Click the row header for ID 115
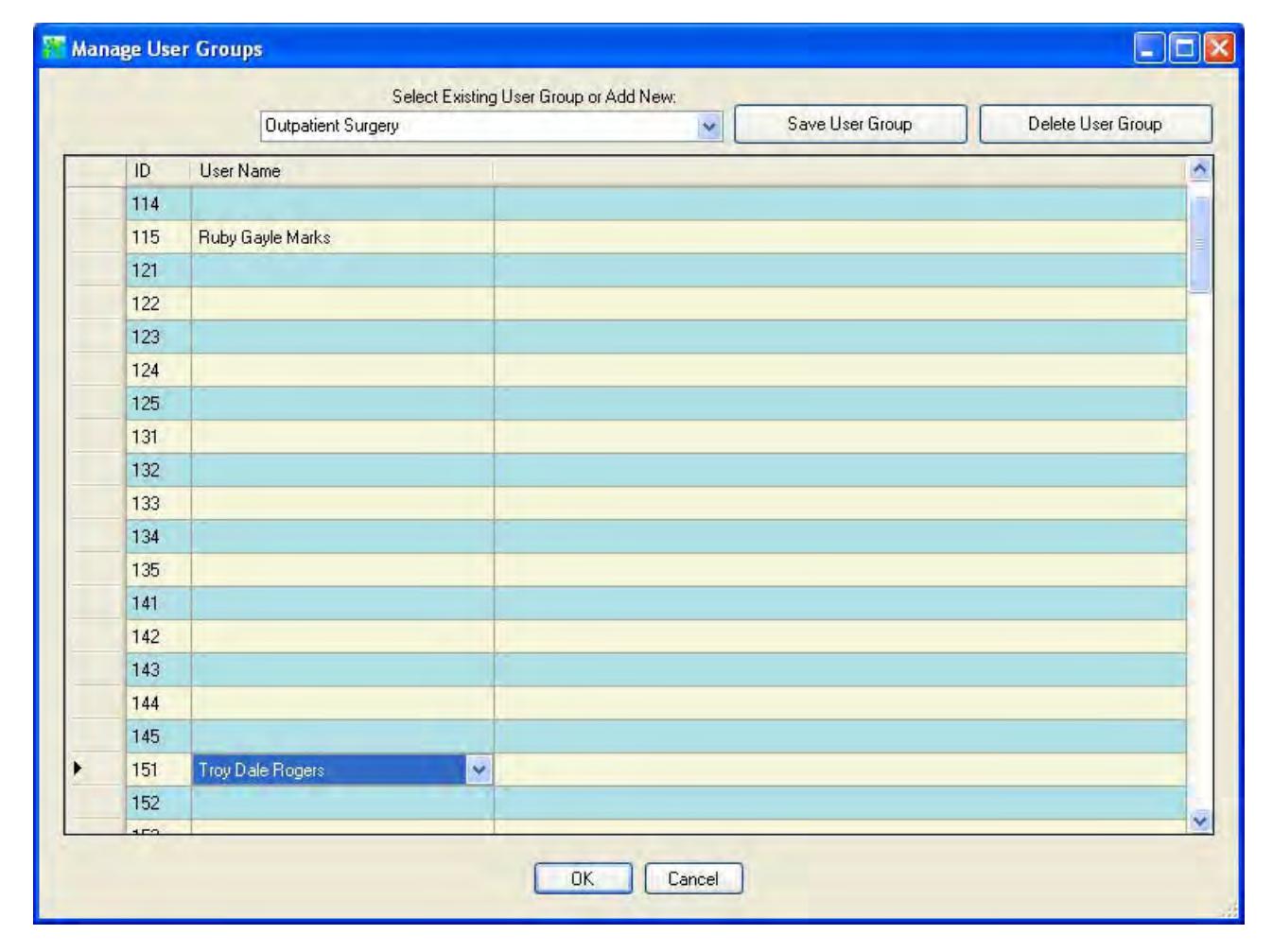The height and width of the screenshot is (952, 1273). click(x=96, y=237)
